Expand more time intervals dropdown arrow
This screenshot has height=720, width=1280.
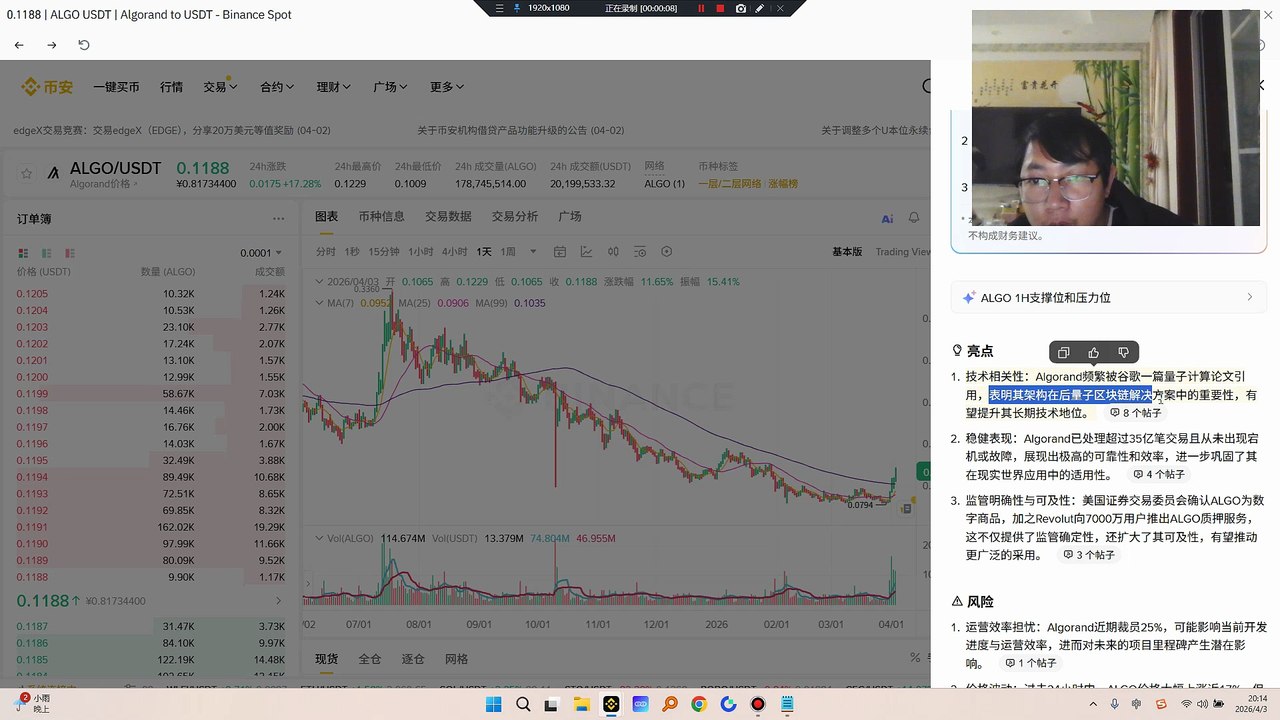[533, 252]
